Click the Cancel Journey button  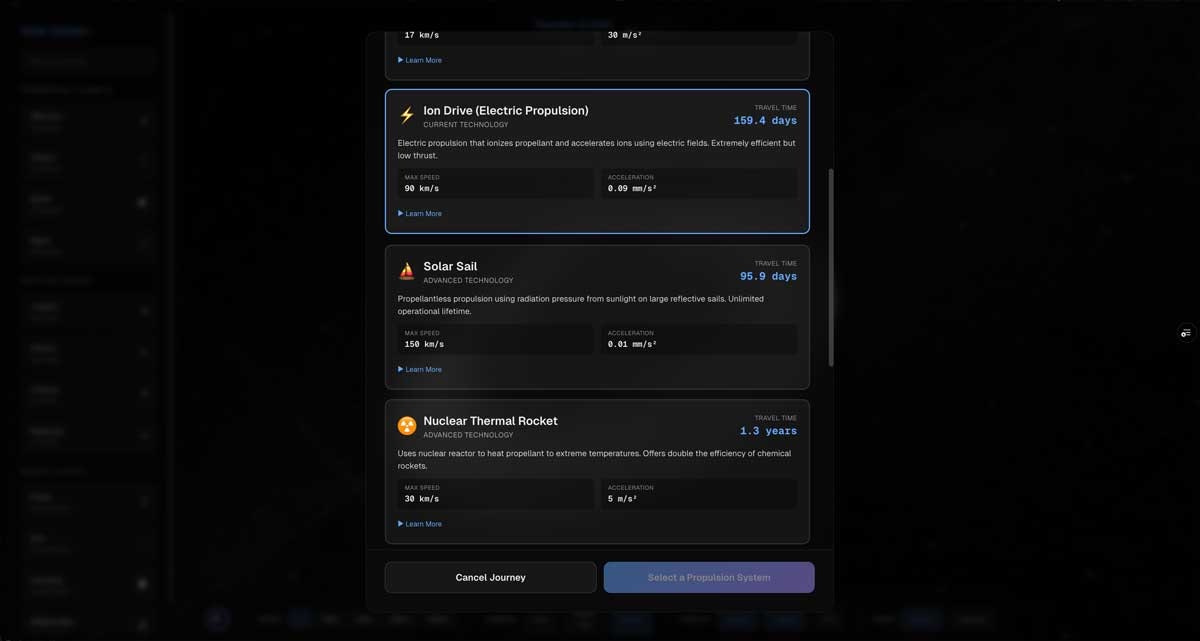point(489,577)
